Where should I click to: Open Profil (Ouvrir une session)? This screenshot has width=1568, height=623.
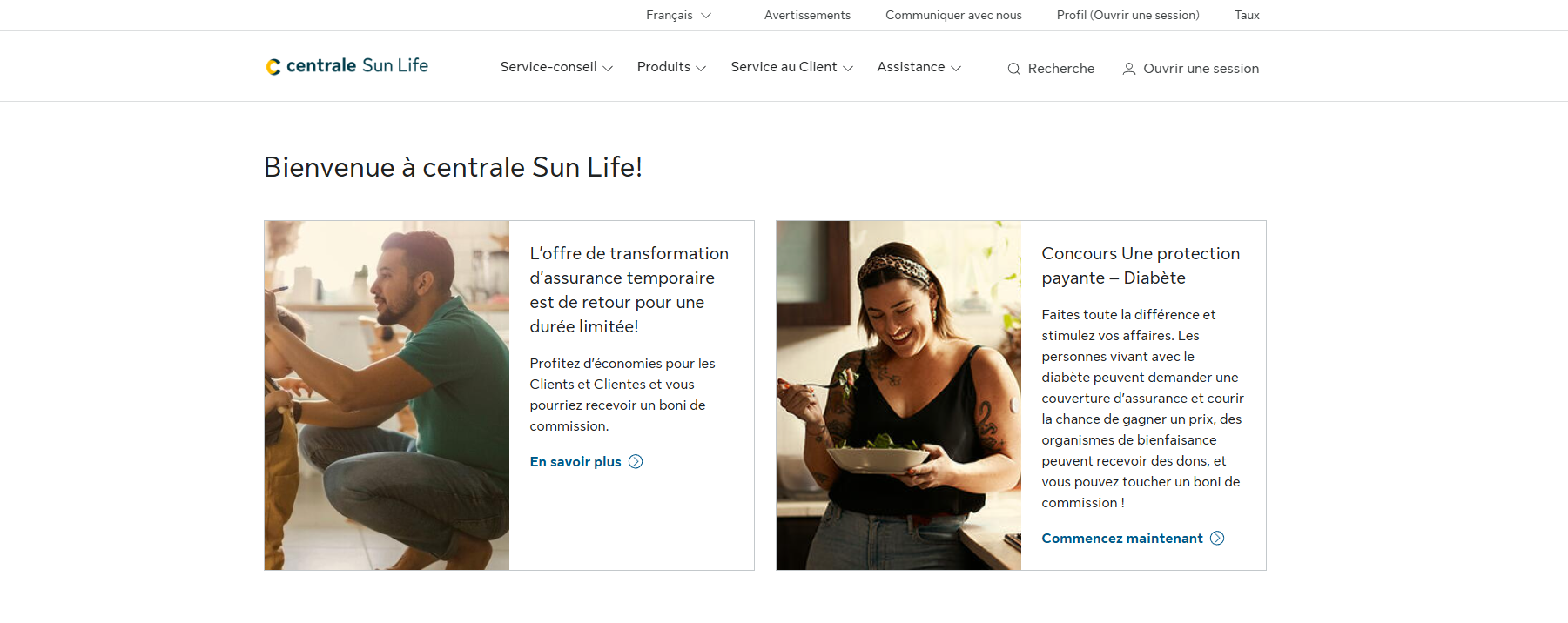[x=1127, y=15]
